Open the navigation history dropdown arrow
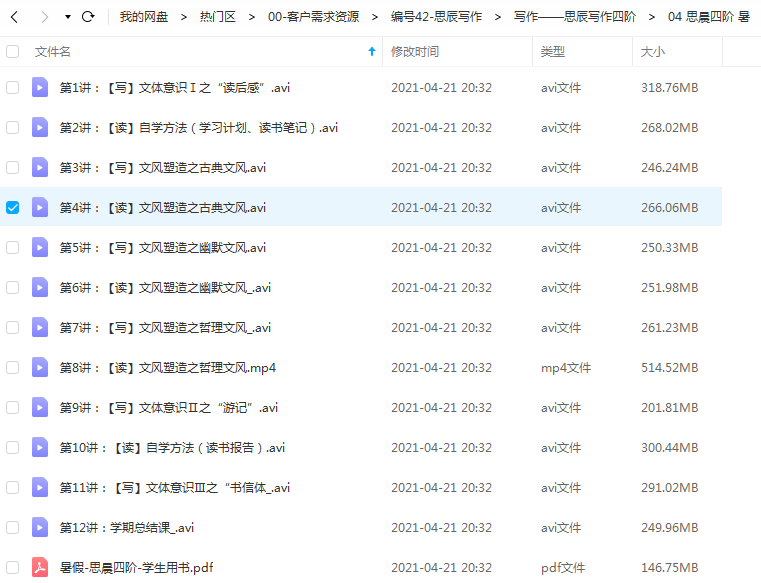Screen dimensions: 761x583 point(67,17)
